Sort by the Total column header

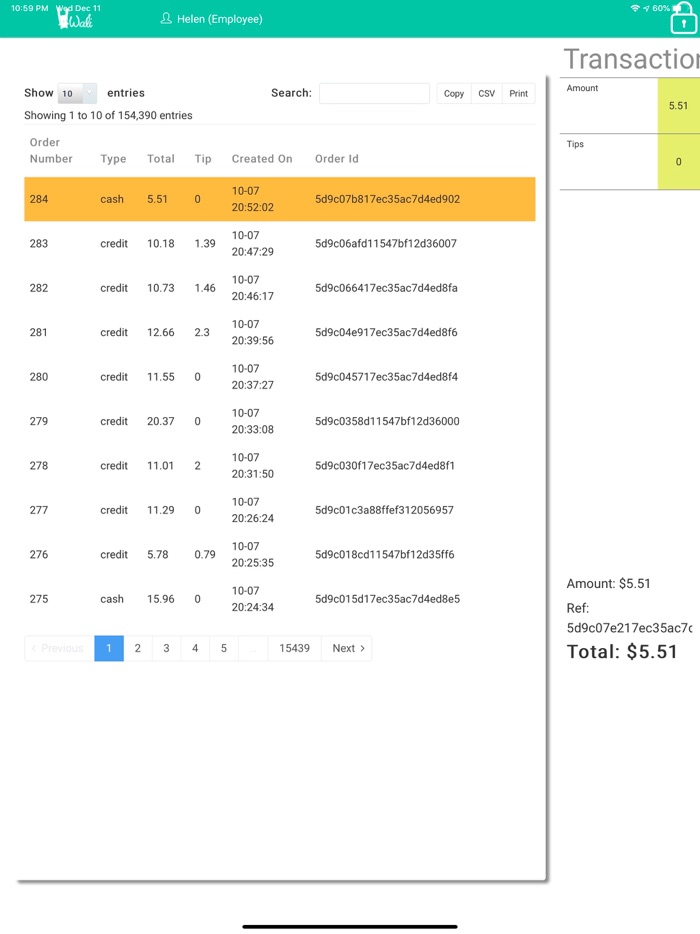(x=161, y=158)
